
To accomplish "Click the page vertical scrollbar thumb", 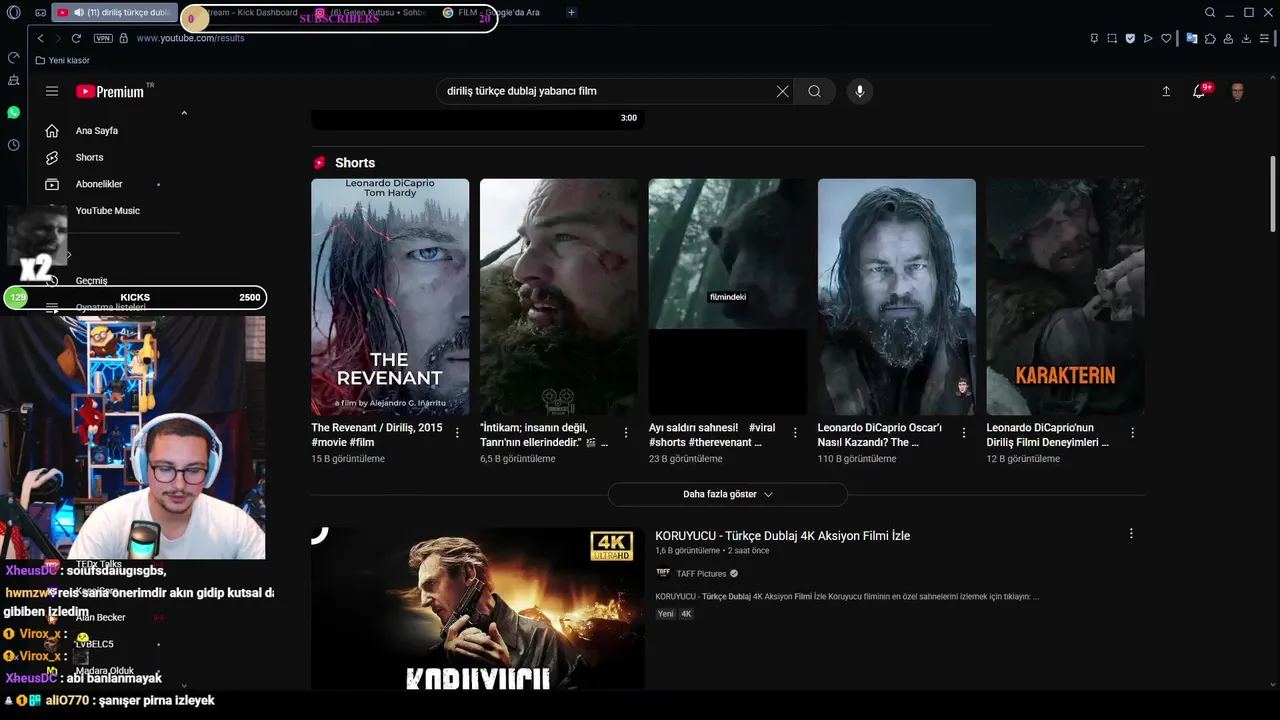I will 1273,195.
